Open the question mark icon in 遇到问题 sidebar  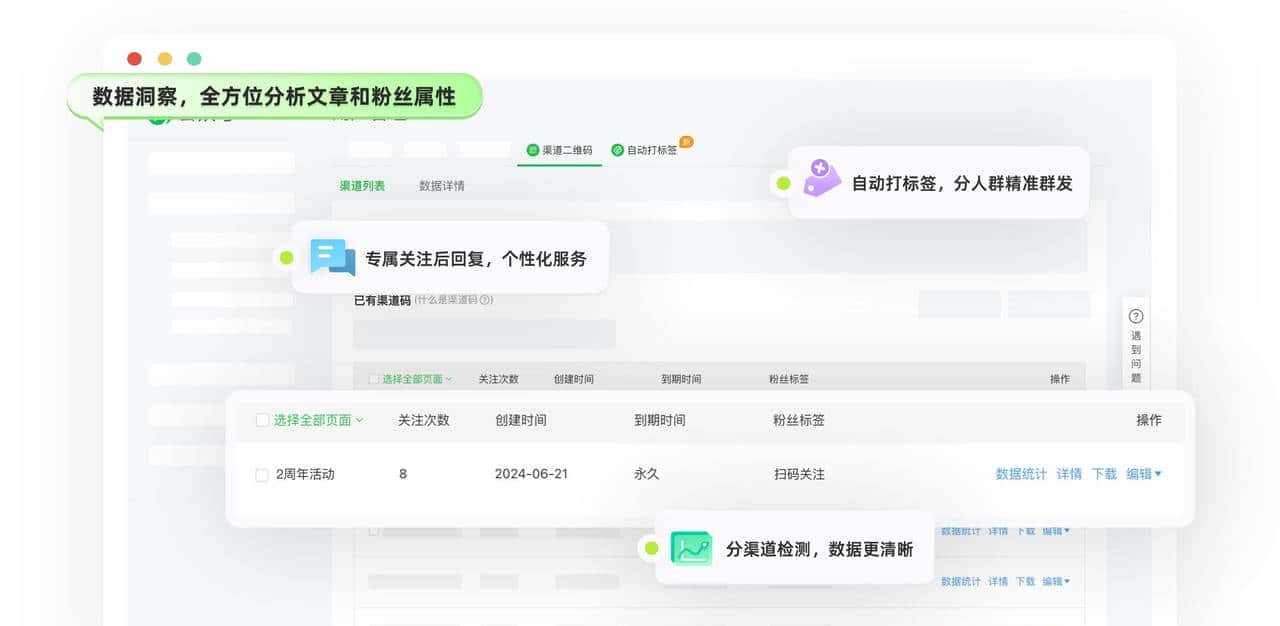coord(1136,315)
